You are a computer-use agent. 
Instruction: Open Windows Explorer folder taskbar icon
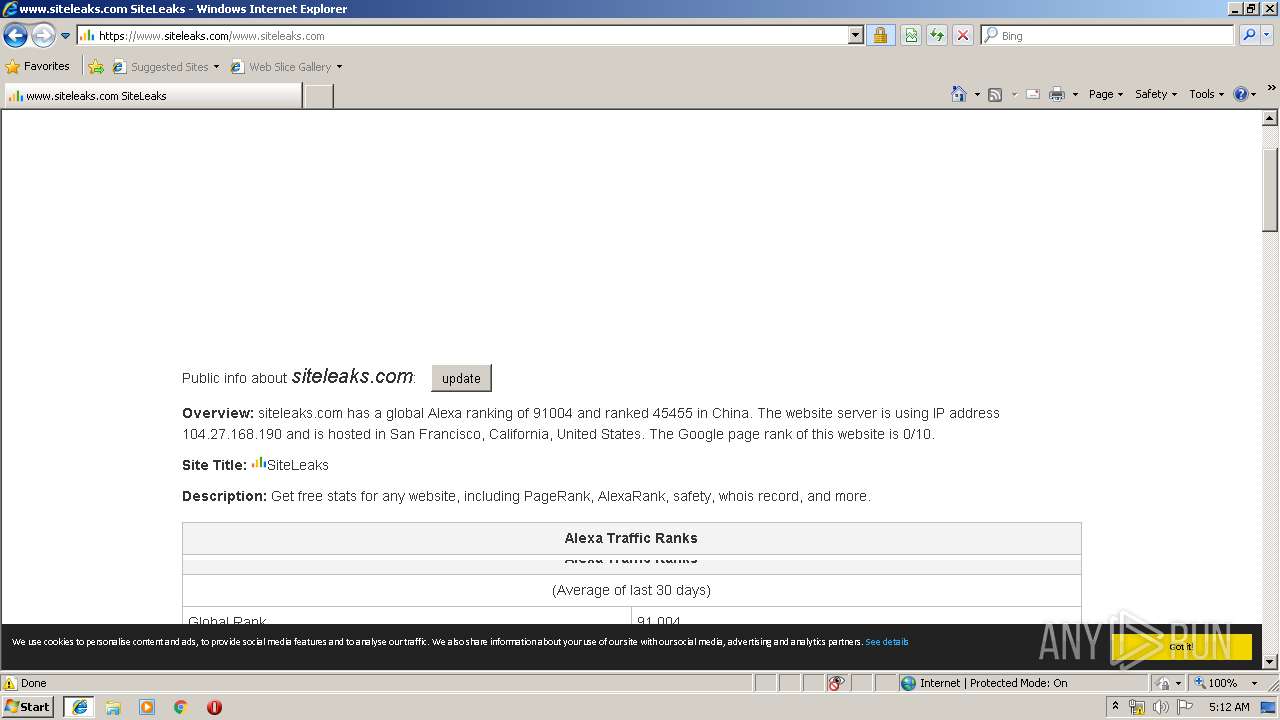click(113, 707)
